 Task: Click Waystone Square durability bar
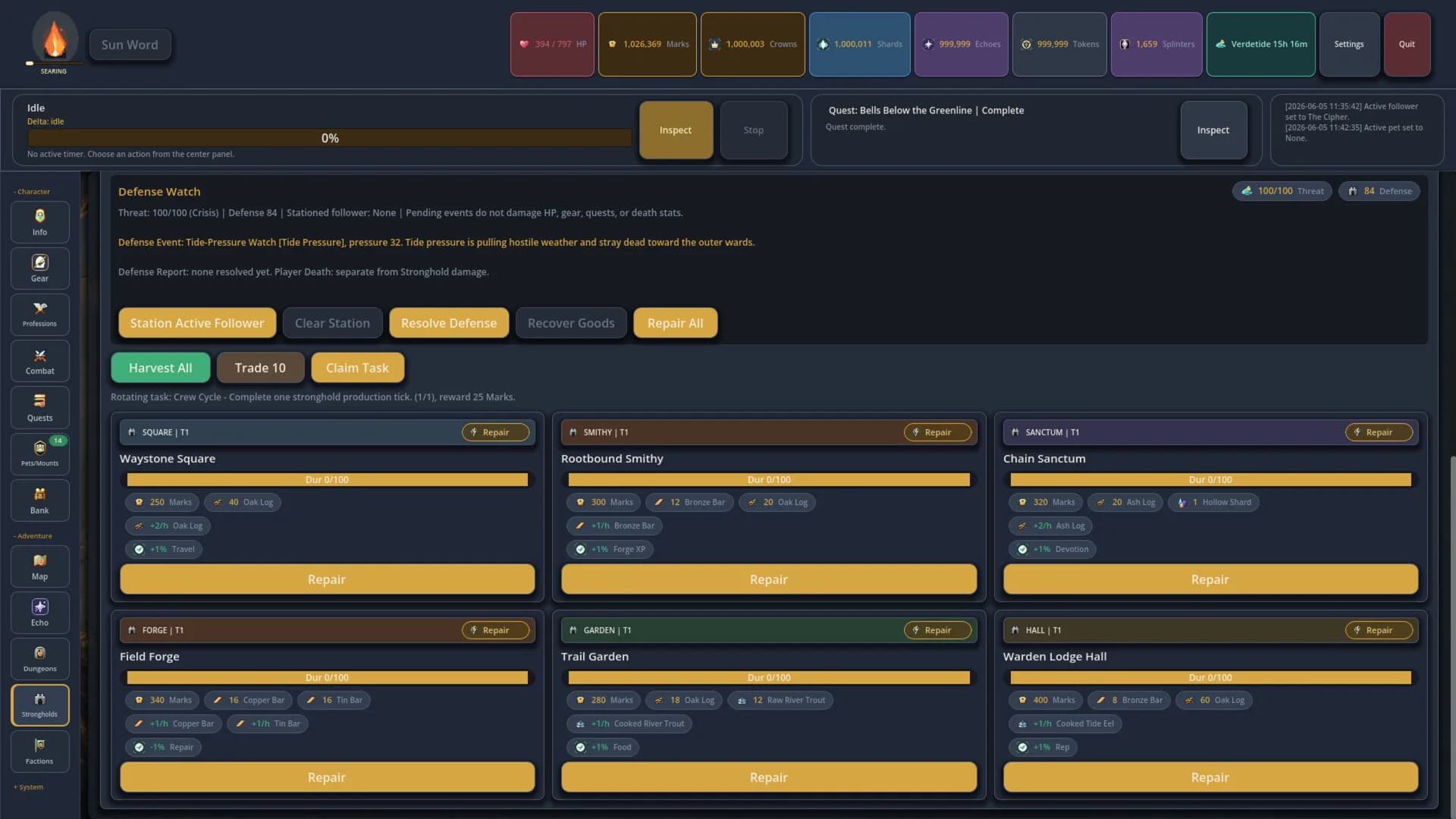point(327,480)
